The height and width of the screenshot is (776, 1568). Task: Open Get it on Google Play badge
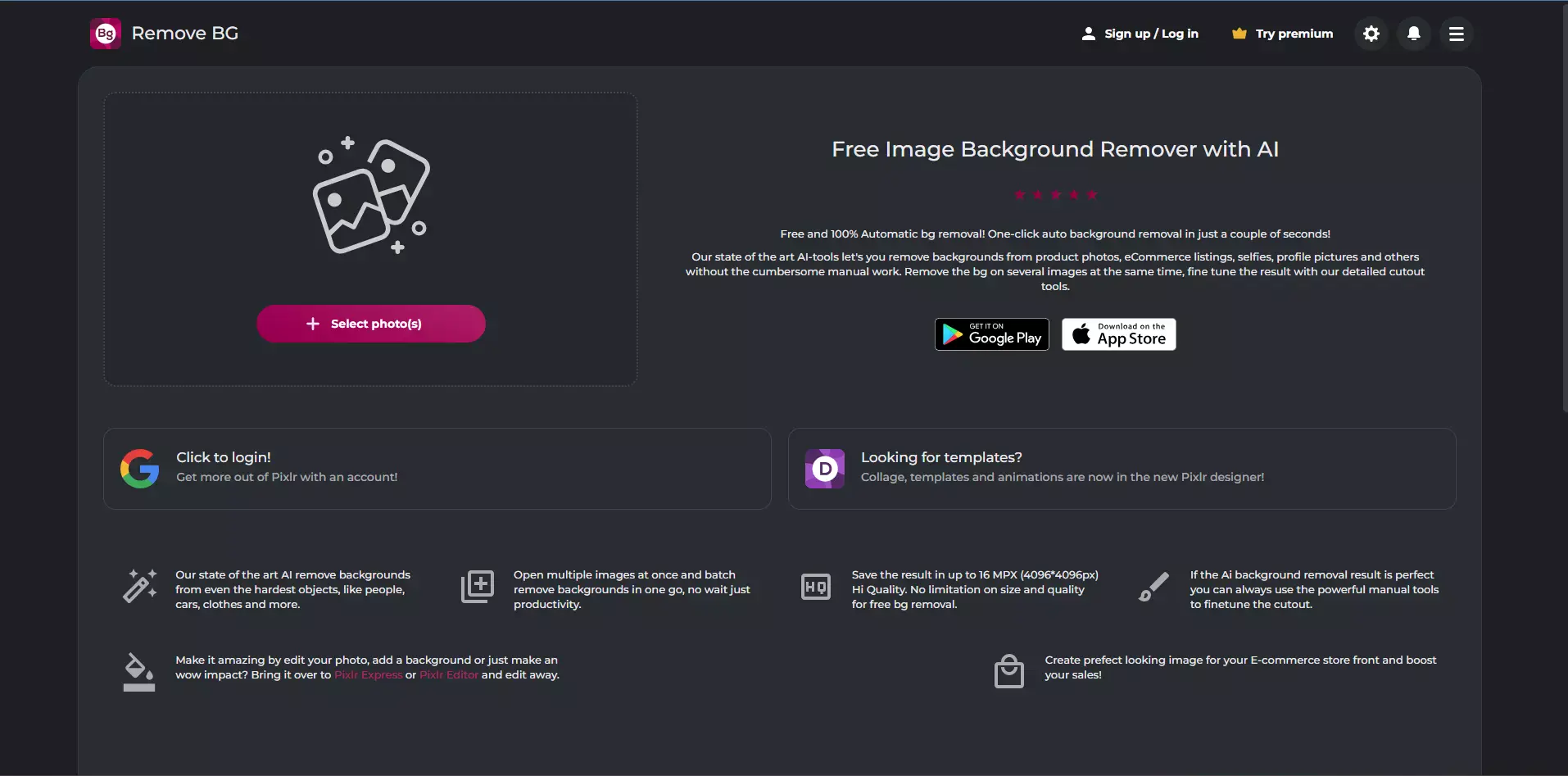(x=991, y=334)
